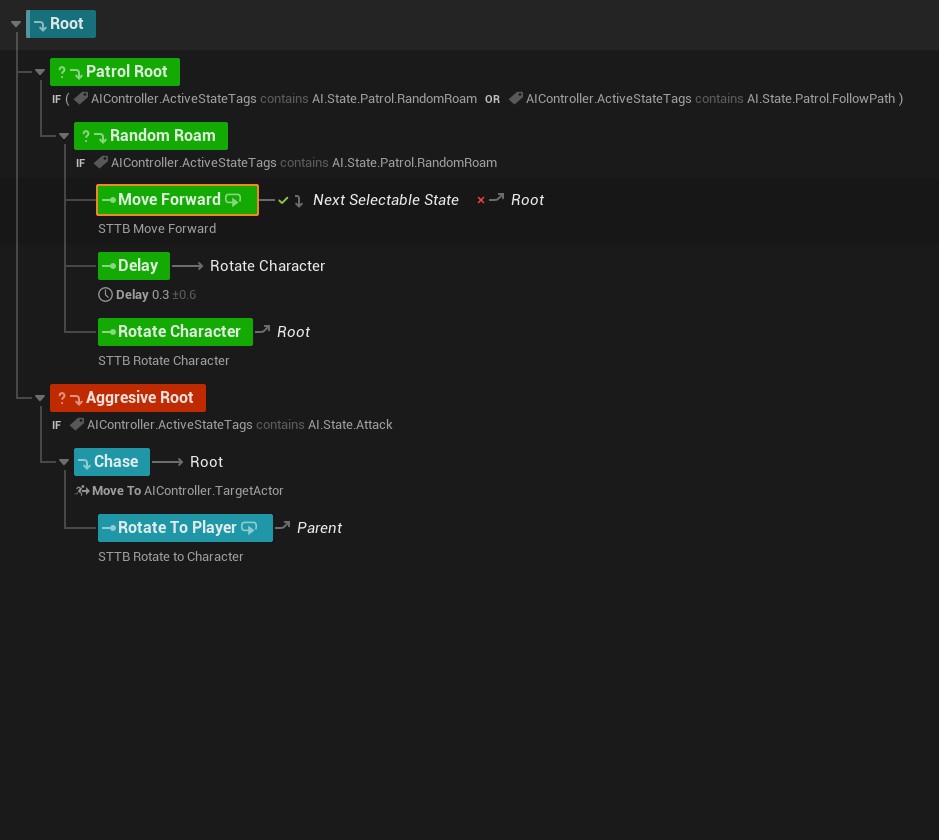The height and width of the screenshot is (840, 939).
Task: Click the red X failure transition icon
Action: point(480,200)
